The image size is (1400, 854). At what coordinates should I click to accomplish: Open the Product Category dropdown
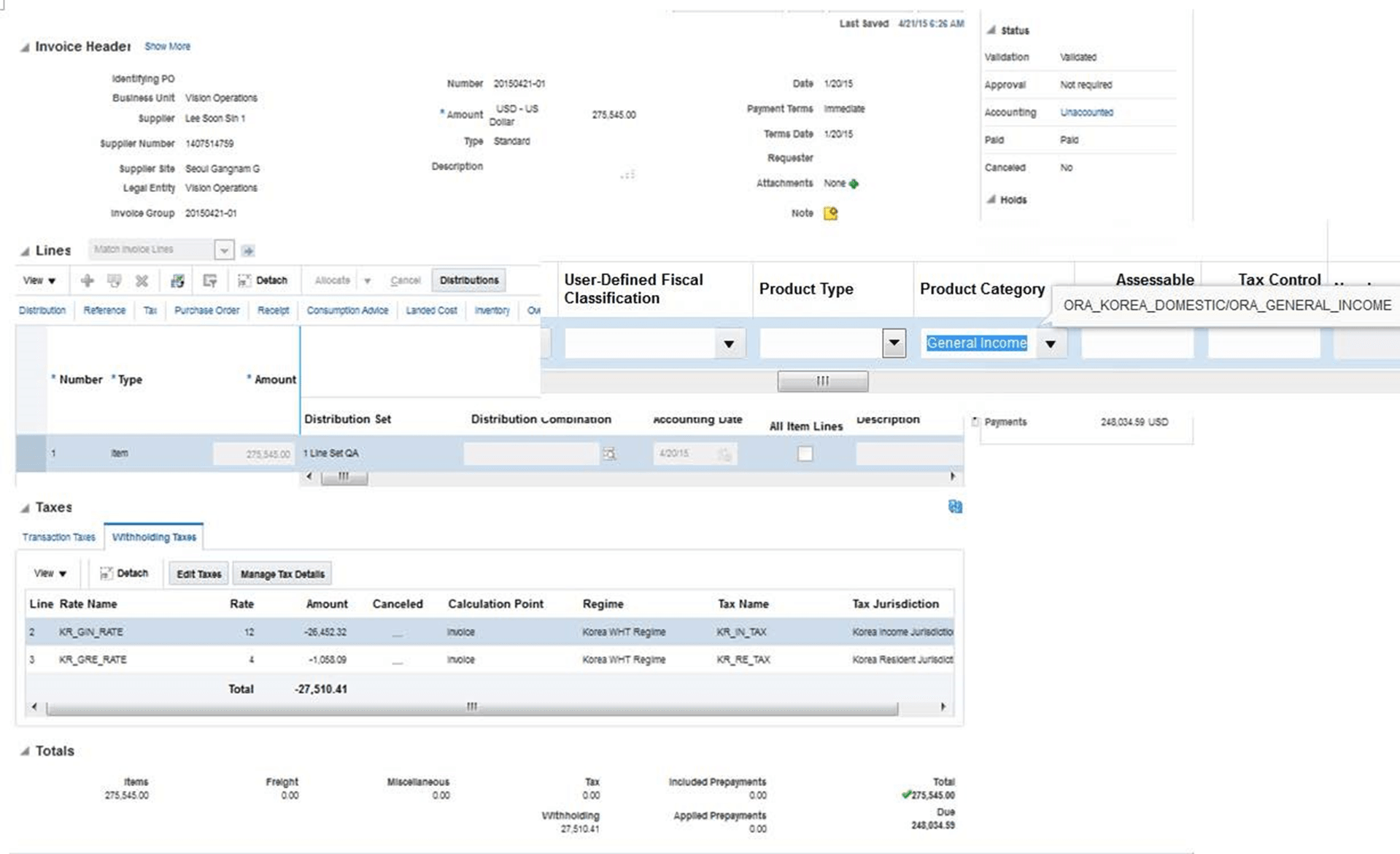[x=1051, y=343]
